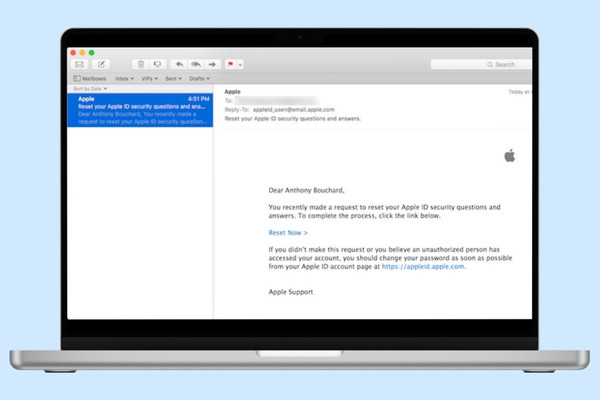Close the Mail window with red button

point(73,52)
